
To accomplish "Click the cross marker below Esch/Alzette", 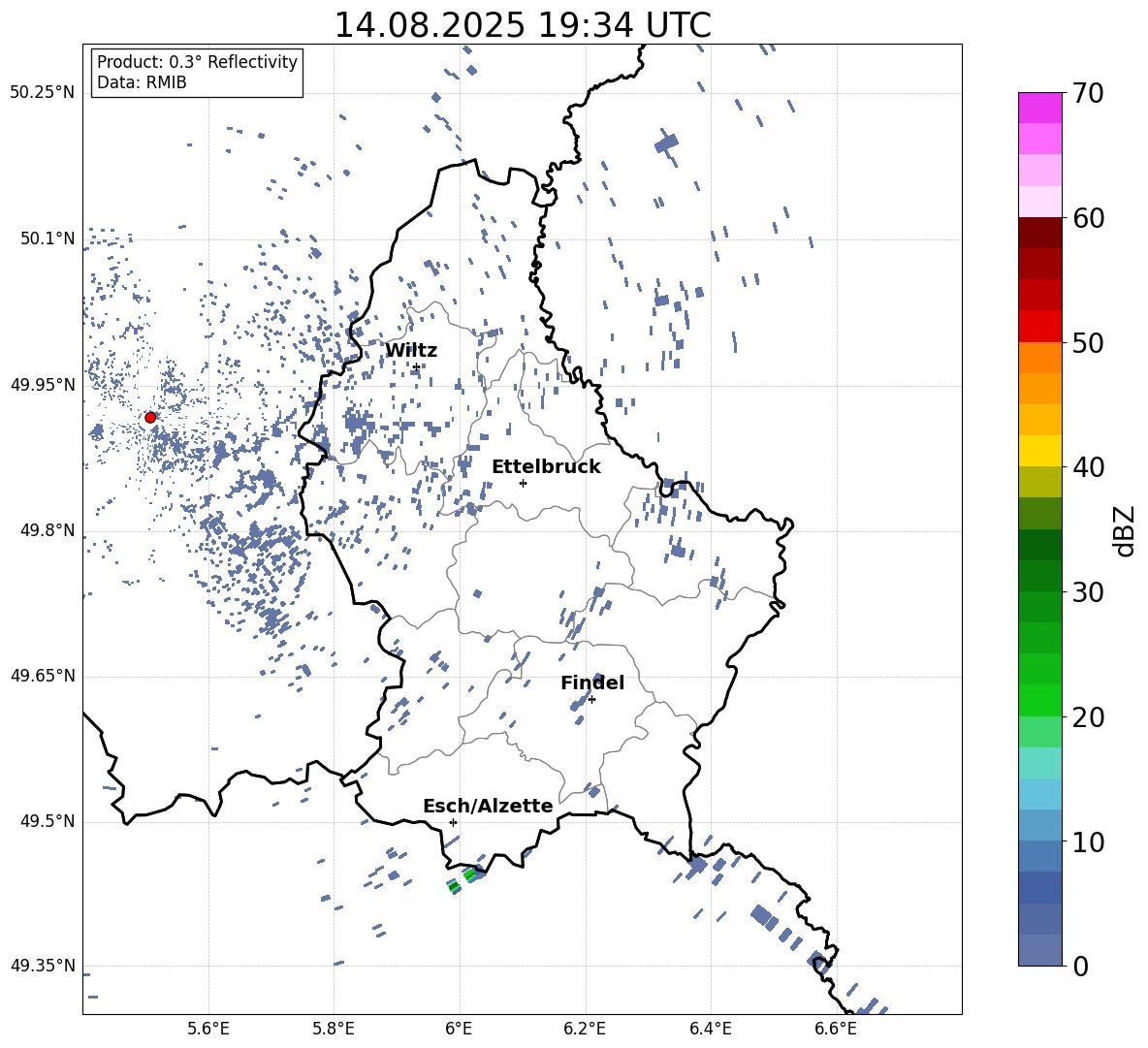I will (x=453, y=822).
